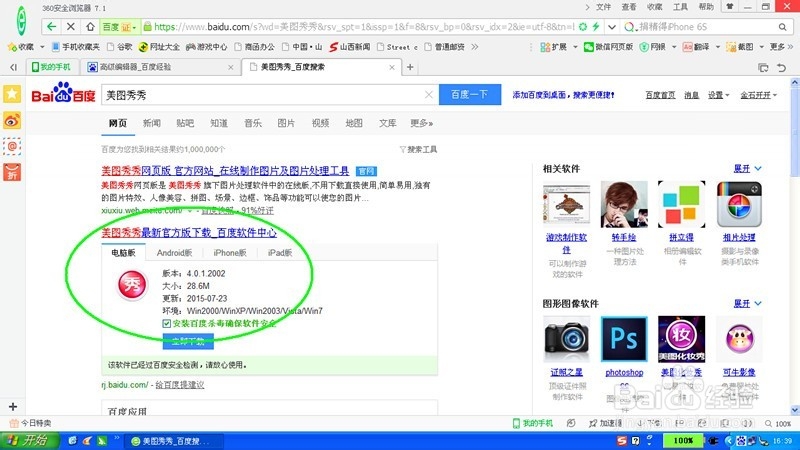Viewport: 800px width, 450px height.
Task: Open the 网银 toolbar shortcut
Action: pyautogui.click(x=653, y=47)
